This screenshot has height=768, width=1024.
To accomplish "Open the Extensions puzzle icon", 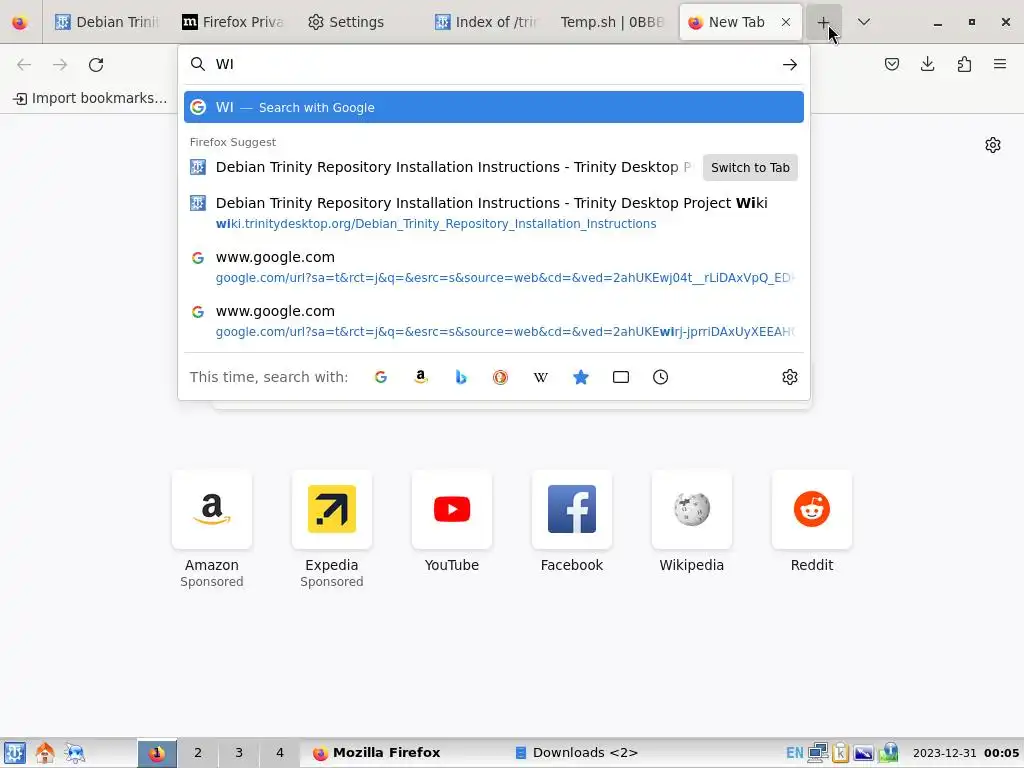I will coord(964,64).
